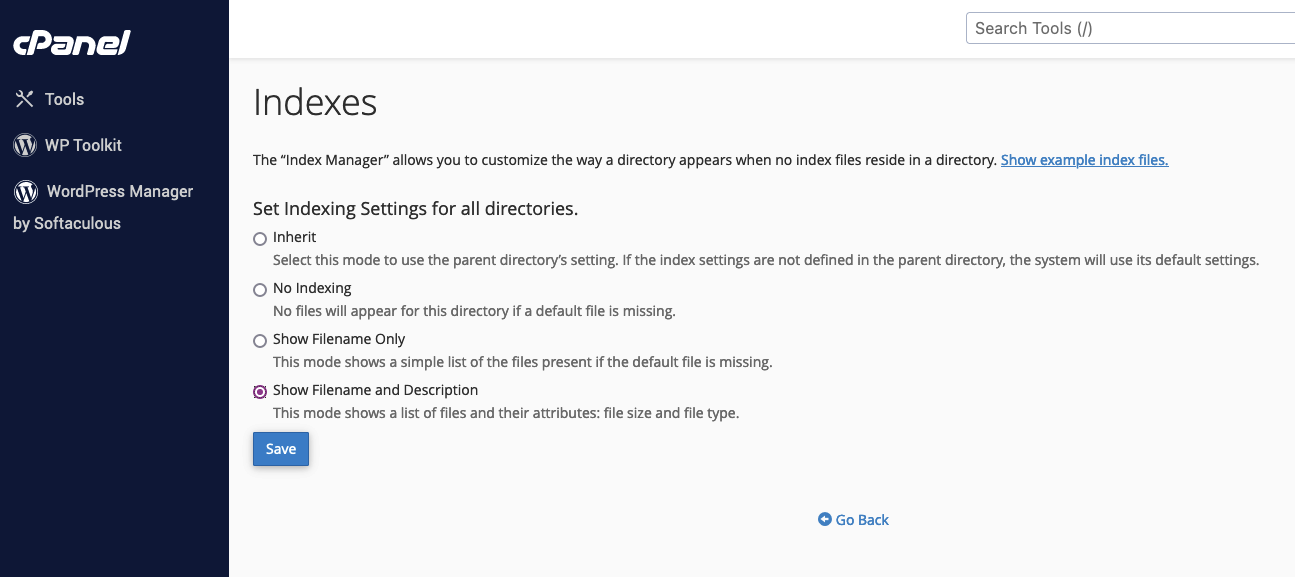Select the Inherit radio button
The width and height of the screenshot is (1295, 577).
260,239
